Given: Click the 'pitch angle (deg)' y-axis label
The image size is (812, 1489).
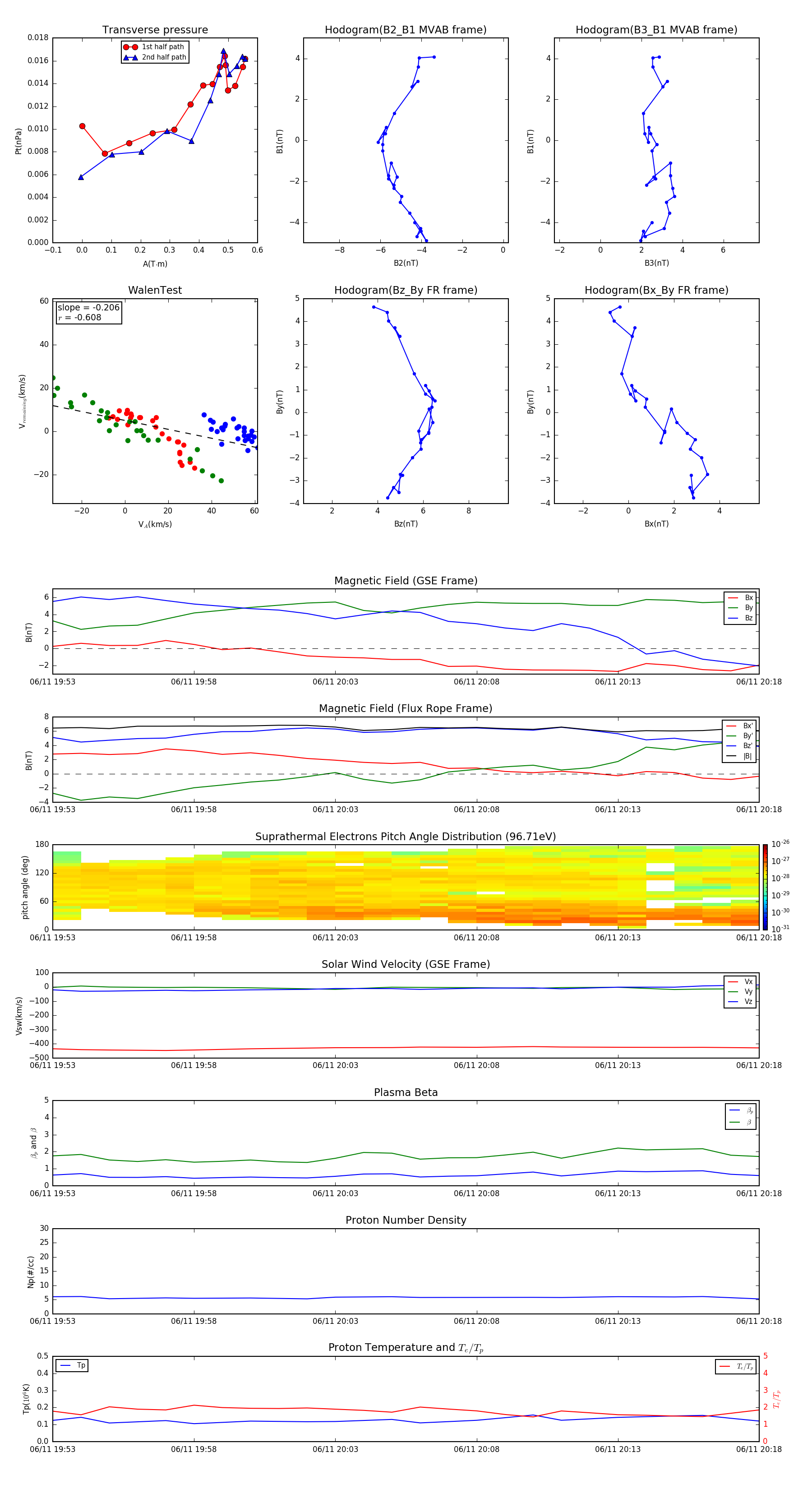Looking at the screenshot, I should click(25, 887).
